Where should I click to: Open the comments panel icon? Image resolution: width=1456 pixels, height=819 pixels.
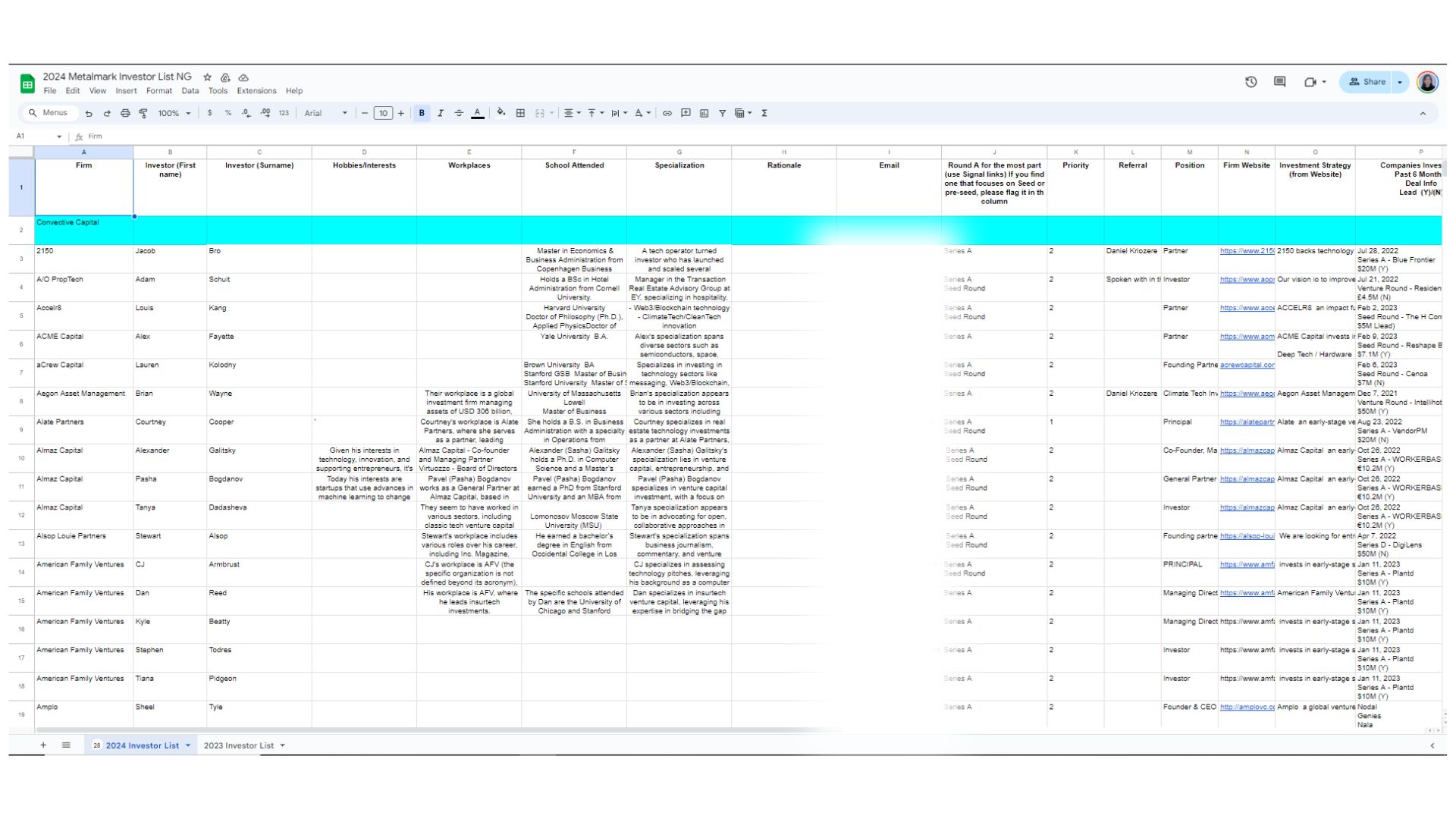point(1279,82)
